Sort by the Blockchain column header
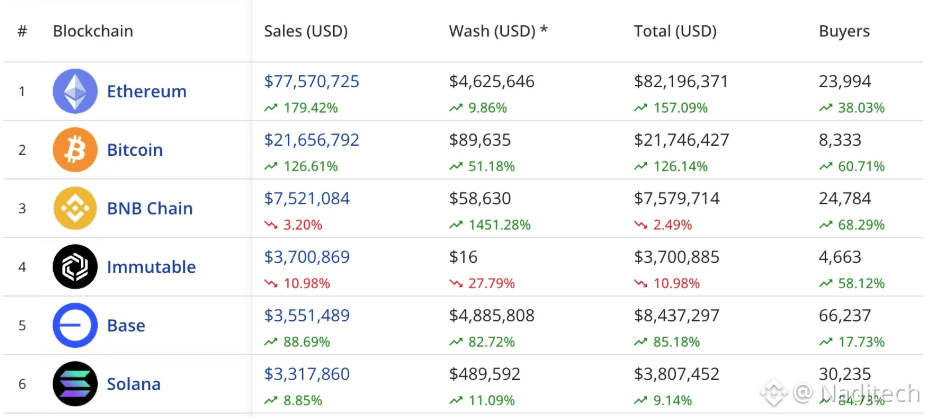This screenshot has width=928, height=418. pyautogui.click(x=93, y=31)
